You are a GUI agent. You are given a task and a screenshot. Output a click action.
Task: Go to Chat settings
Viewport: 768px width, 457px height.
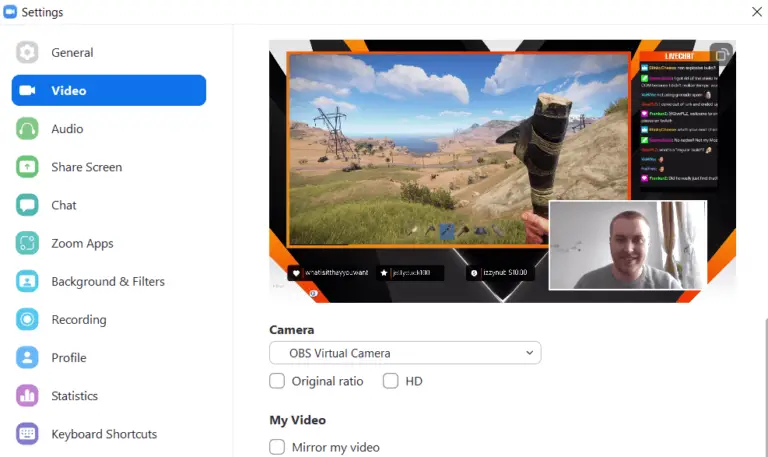point(109,205)
